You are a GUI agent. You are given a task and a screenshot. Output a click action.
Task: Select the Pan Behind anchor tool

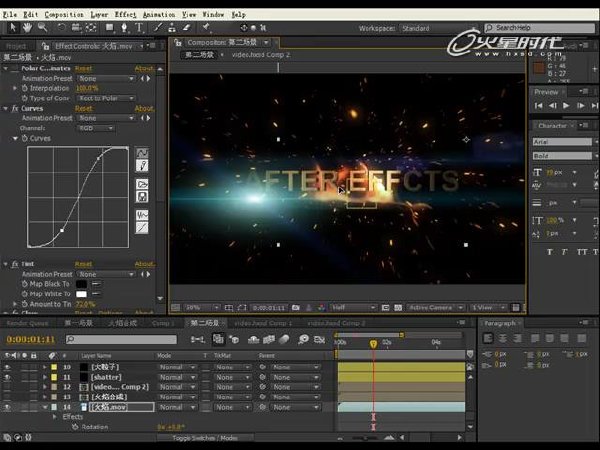[x=91, y=28]
